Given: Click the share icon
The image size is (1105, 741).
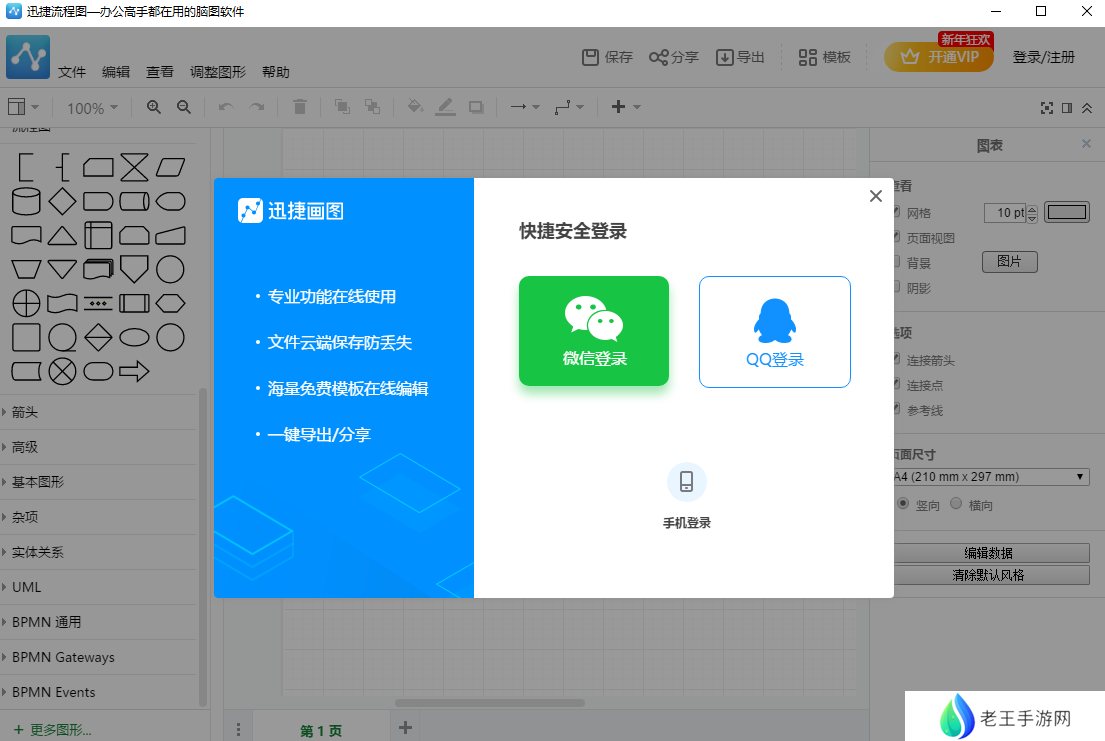Looking at the screenshot, I should coord(658,57).
